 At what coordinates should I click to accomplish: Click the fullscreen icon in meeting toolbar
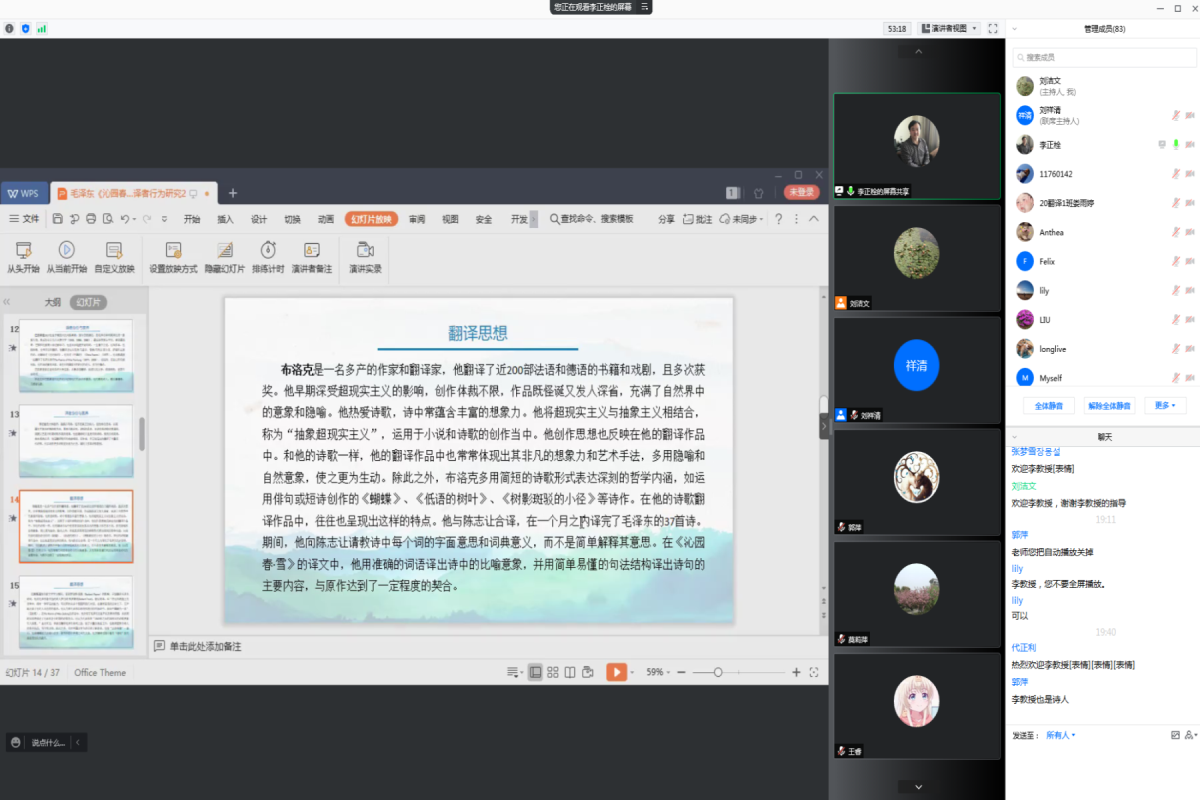click(993, 29)
